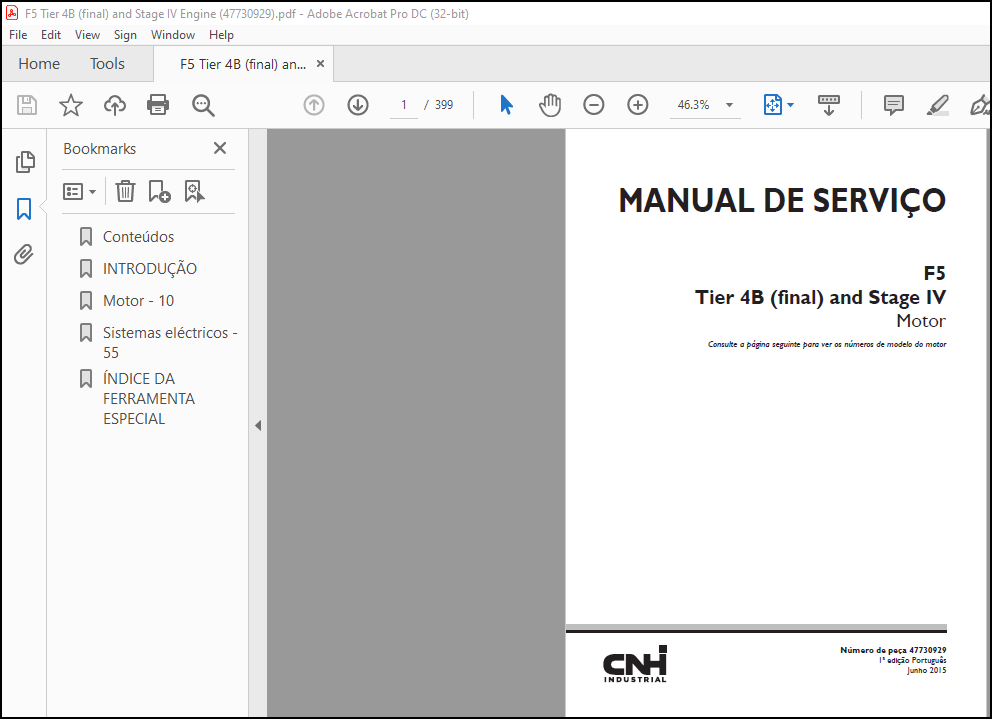992x719 pixels.
Task: Open the Attachments paperclip panel
Action: [24, 254]
